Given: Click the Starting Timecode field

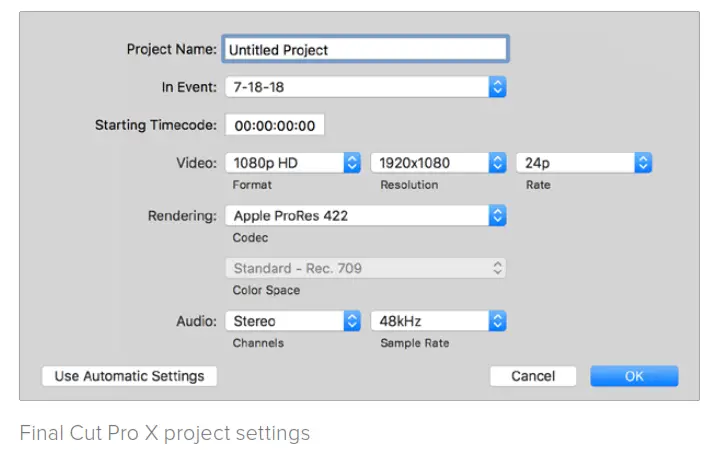Looking at the screenshot, I should (x=275, y=125).
